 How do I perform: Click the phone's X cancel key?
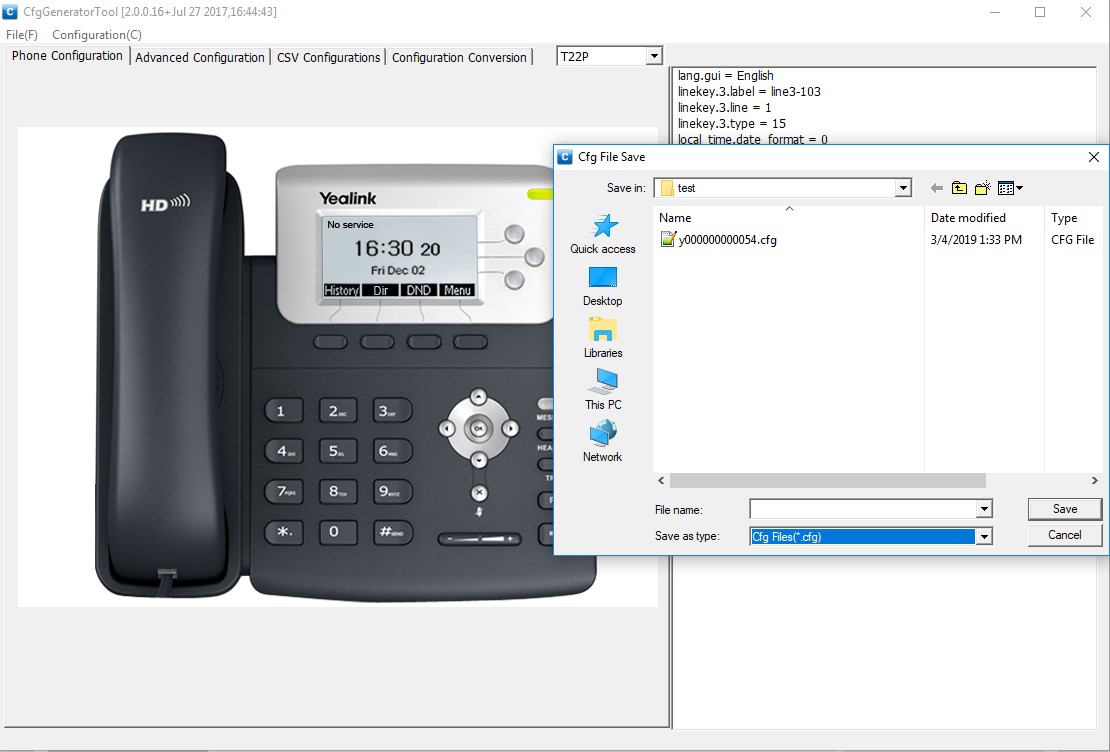coord(479,492)
